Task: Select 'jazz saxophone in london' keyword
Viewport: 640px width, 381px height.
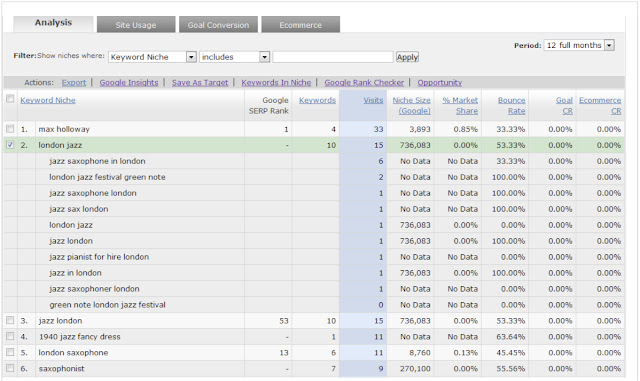Action: [x=97, y=161]
